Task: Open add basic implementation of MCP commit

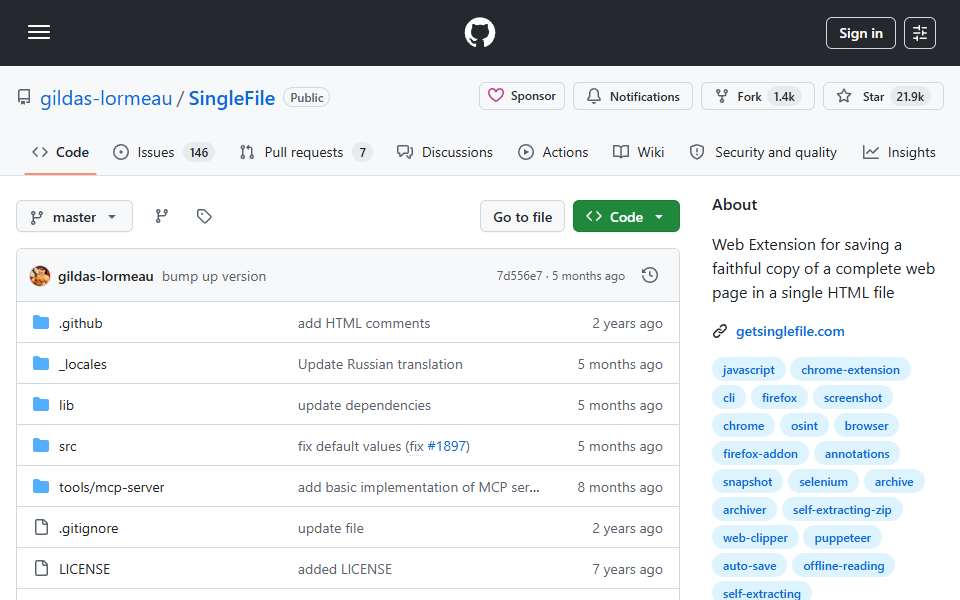Action: (x=419, y=487)
